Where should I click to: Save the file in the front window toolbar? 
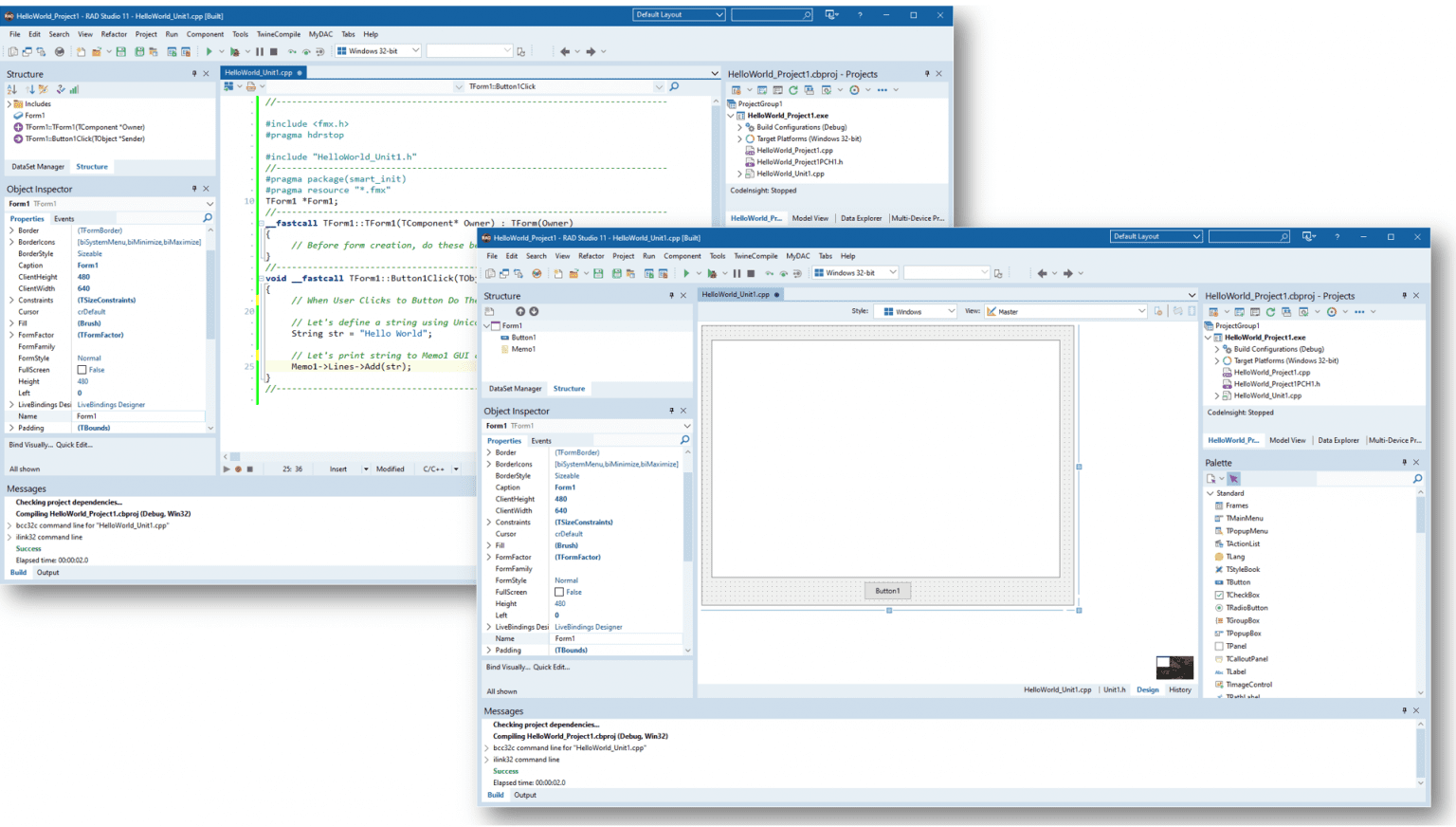coord(598,273)
